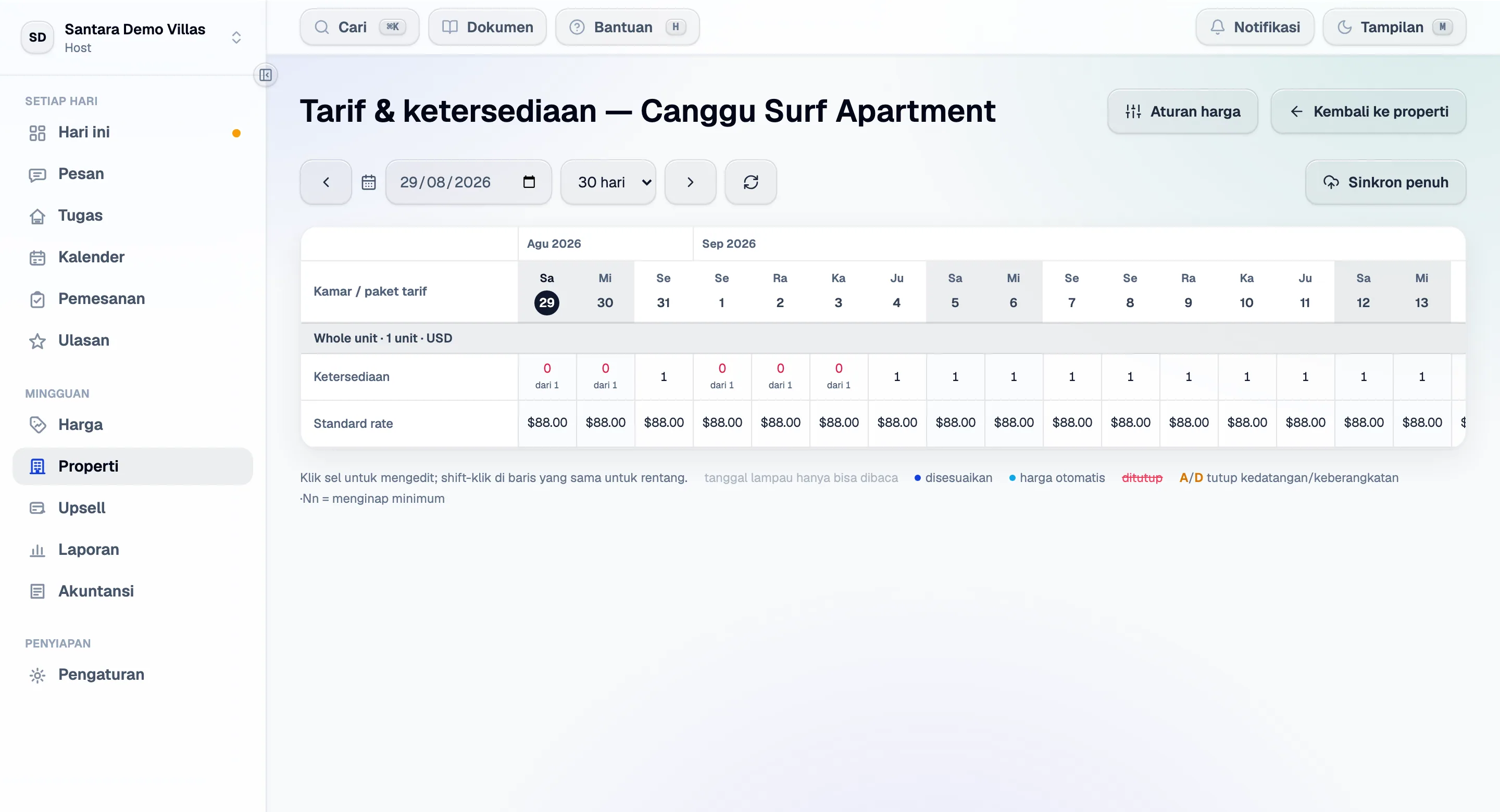The width and height of the screenshot is (1500, 812).
Task: Select day 29 header in calendar
Action: coord(547,291)
